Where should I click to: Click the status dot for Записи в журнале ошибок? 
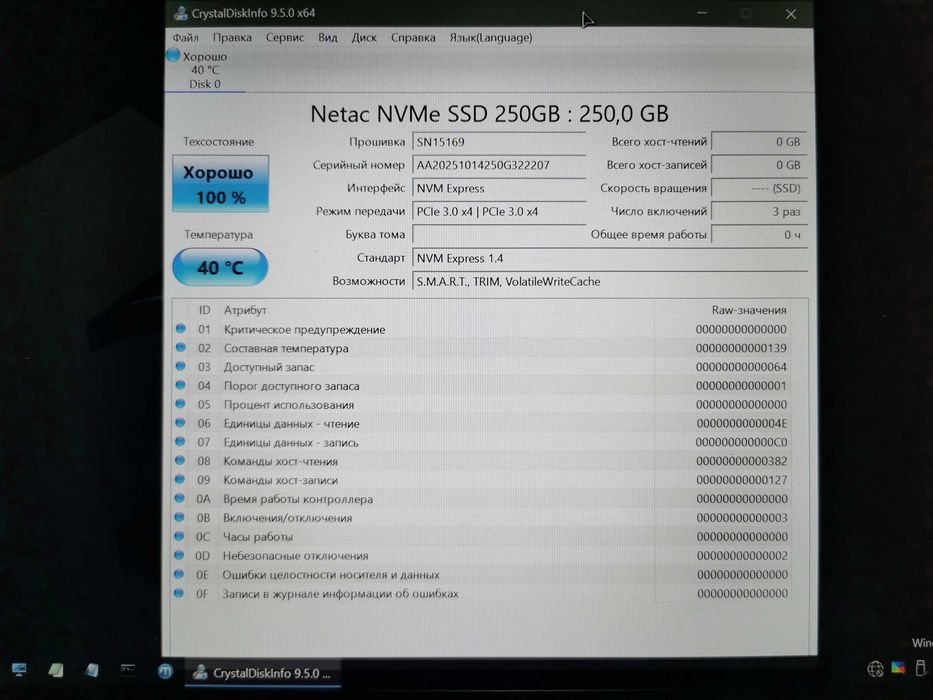(179, 593)
